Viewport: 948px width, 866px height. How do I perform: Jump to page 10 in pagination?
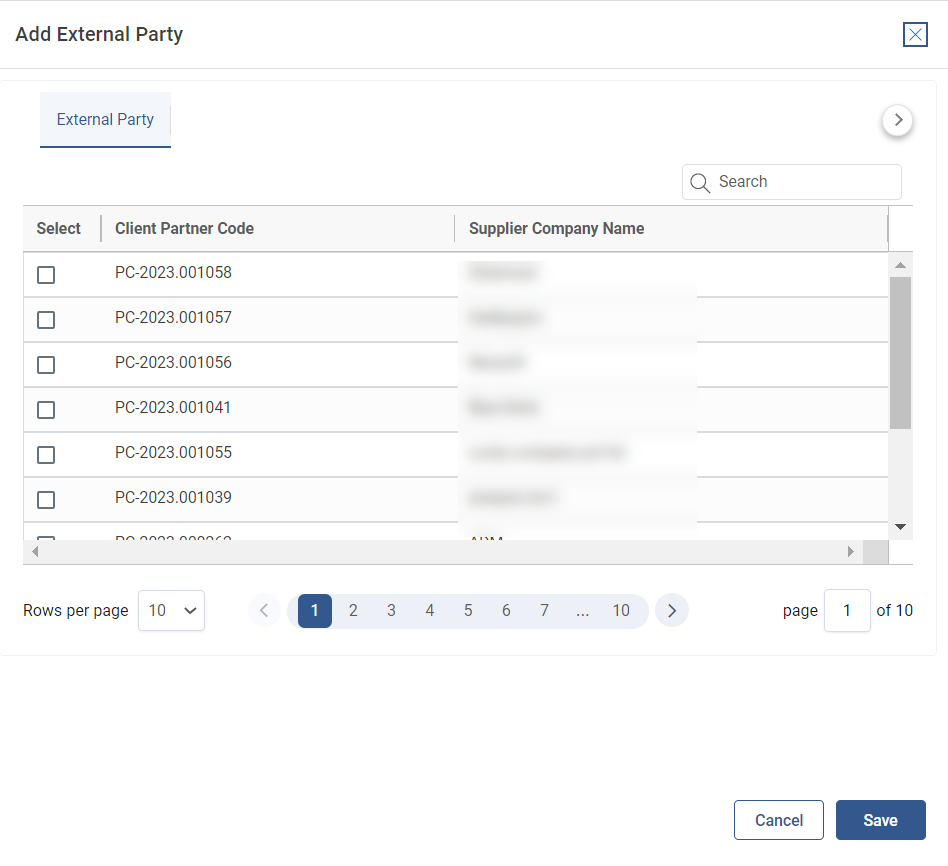tap(621, 610)
